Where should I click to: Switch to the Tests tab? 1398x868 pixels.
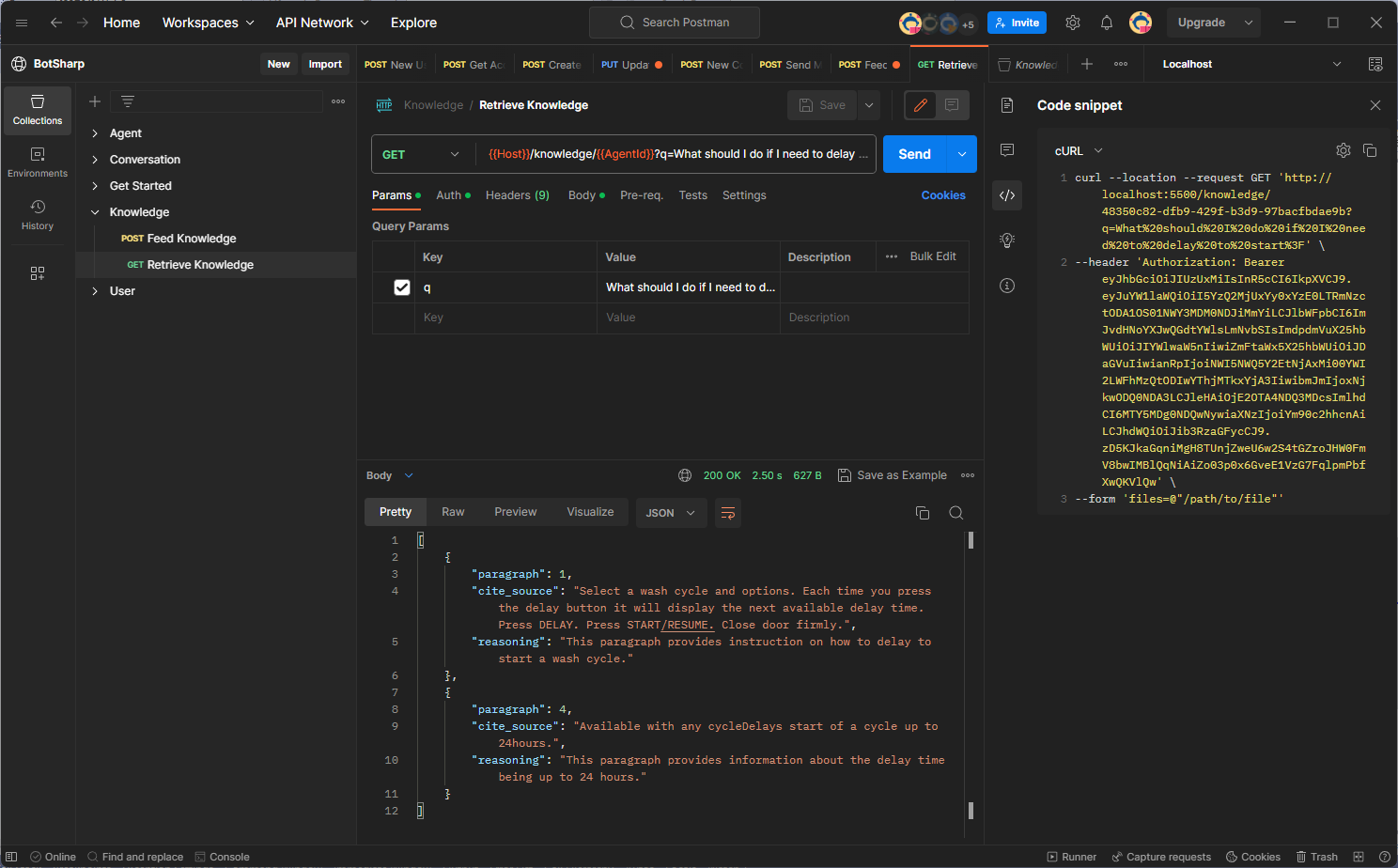pos(693,195)
